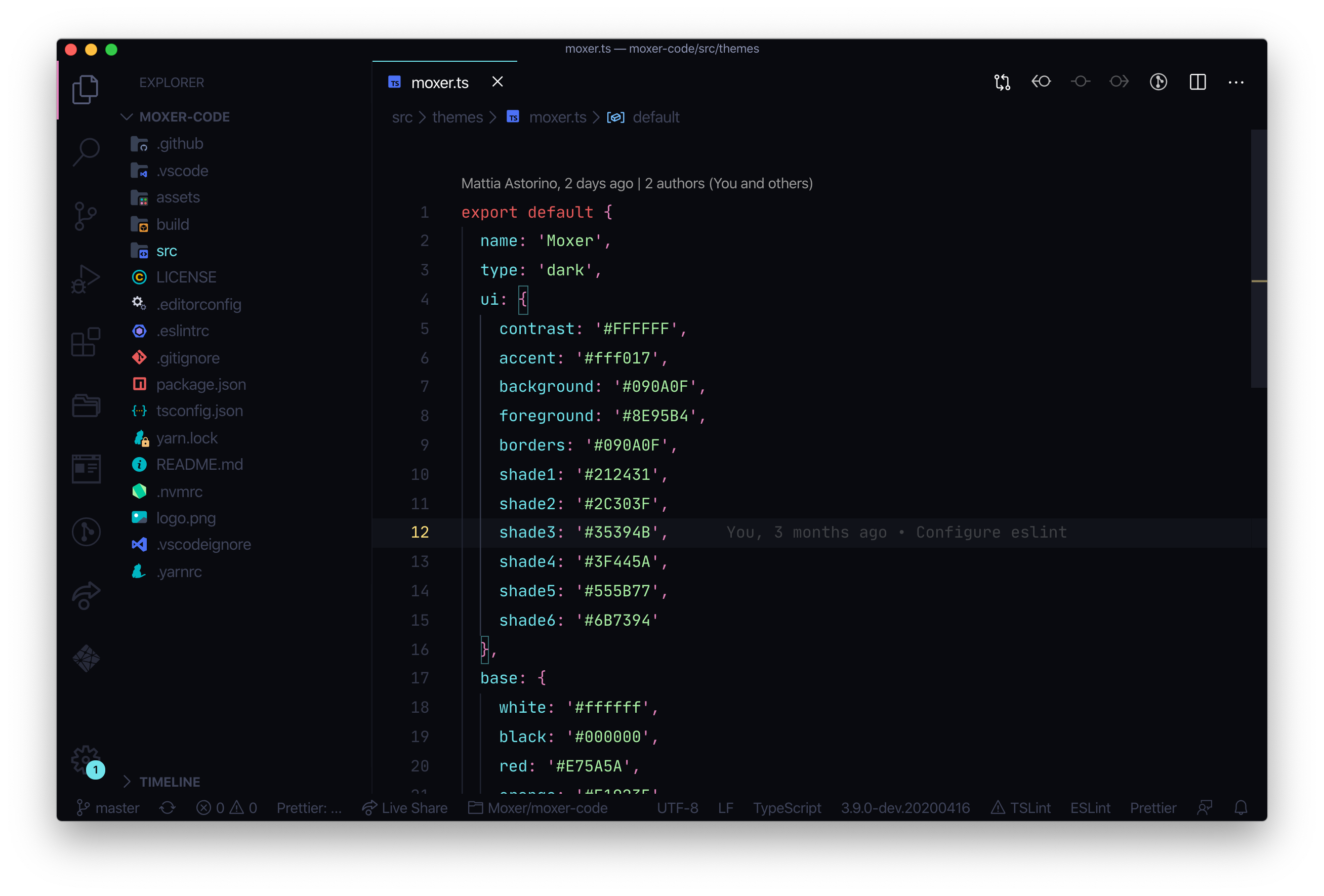Viewport: 1324px width, 896px height.
Task: Click the compare changes toolbar icon
Action: click(x=1002, y=82)
